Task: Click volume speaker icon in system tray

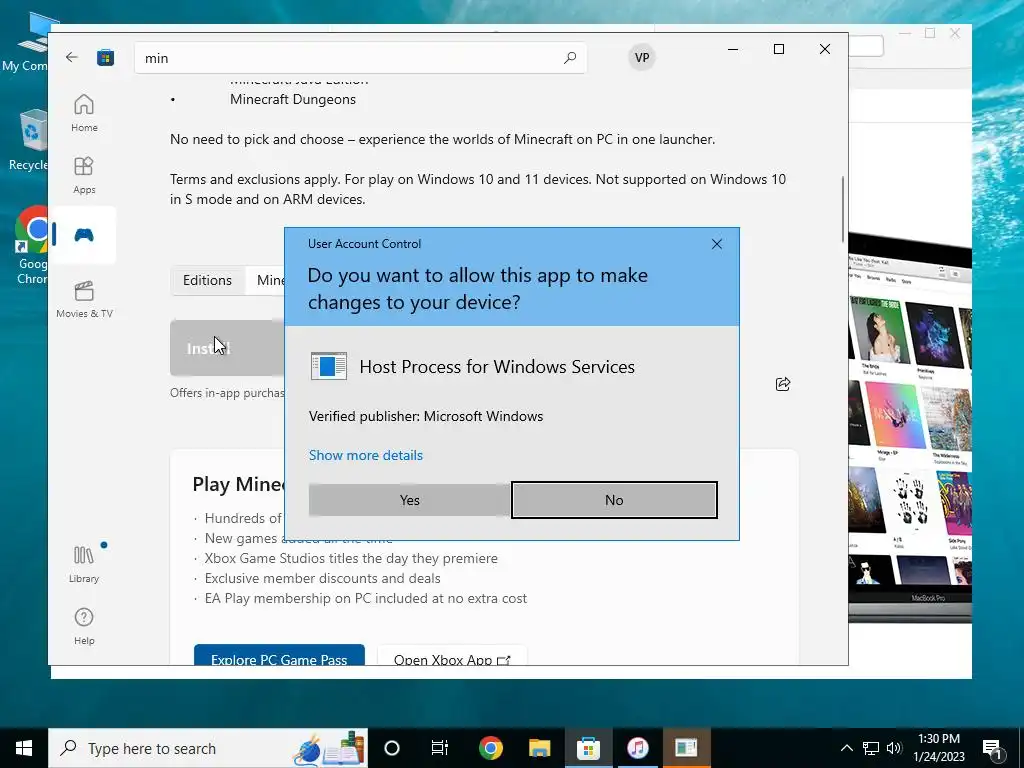Action: coord(894,748)
